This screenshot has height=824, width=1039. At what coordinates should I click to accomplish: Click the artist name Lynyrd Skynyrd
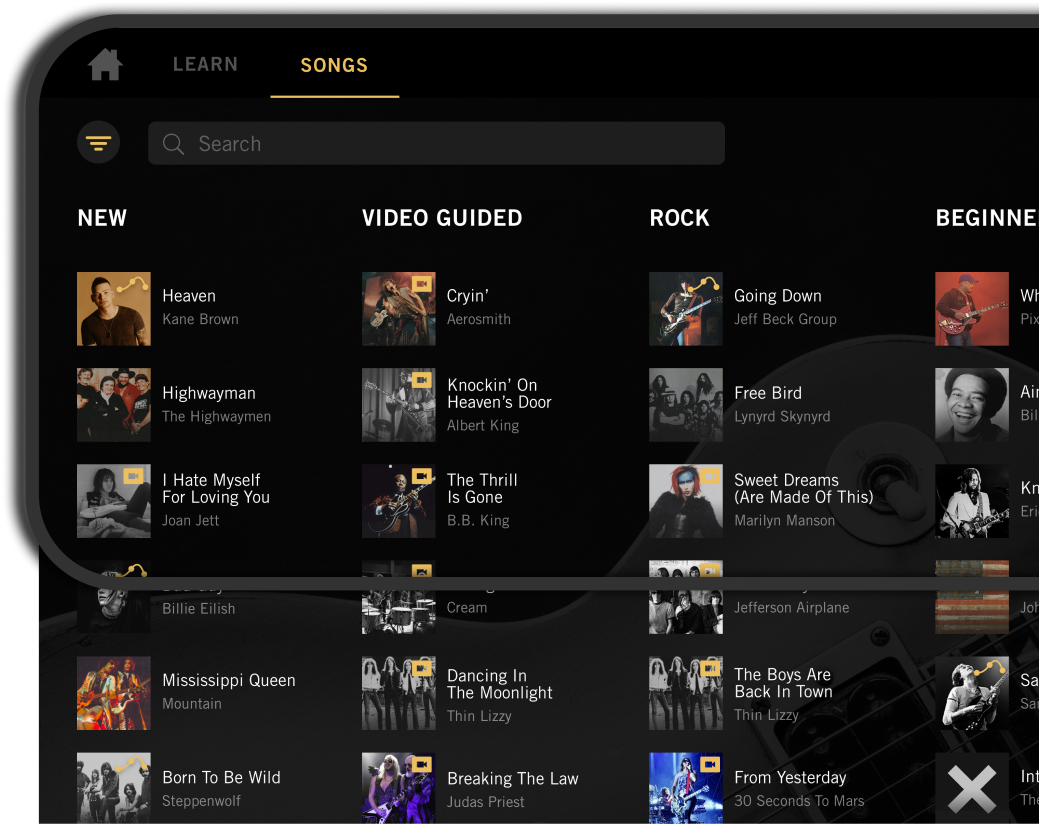[x=782, y=417]
